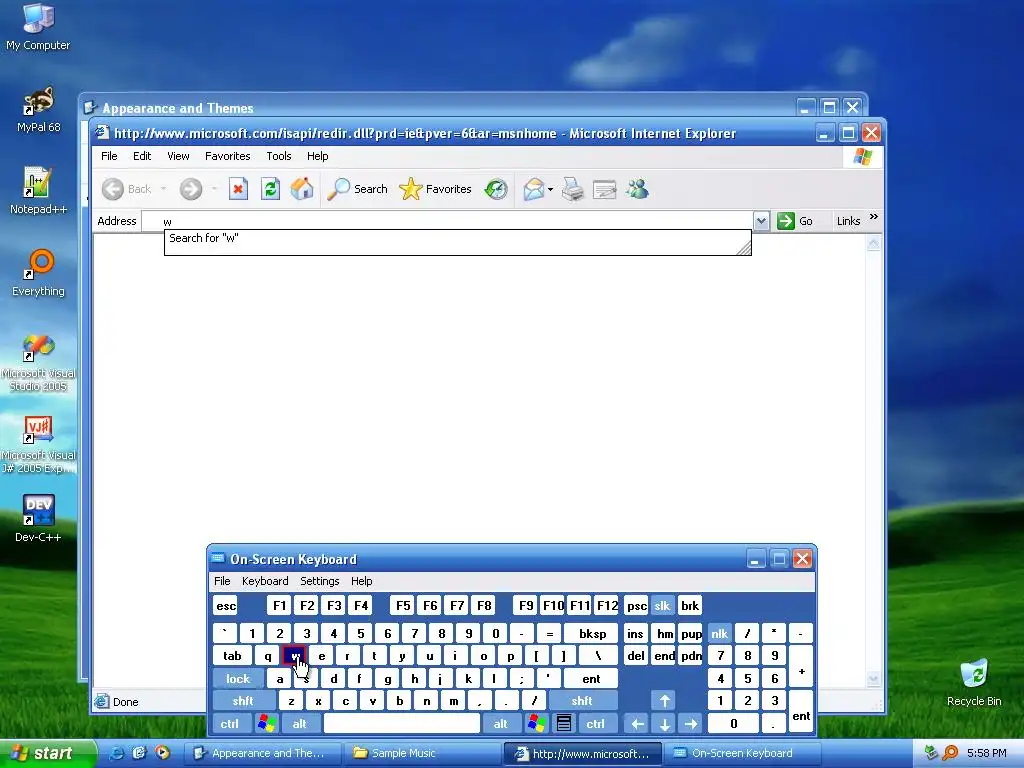
Task: Expand the Links bar chevron
Action: (874, 217)
